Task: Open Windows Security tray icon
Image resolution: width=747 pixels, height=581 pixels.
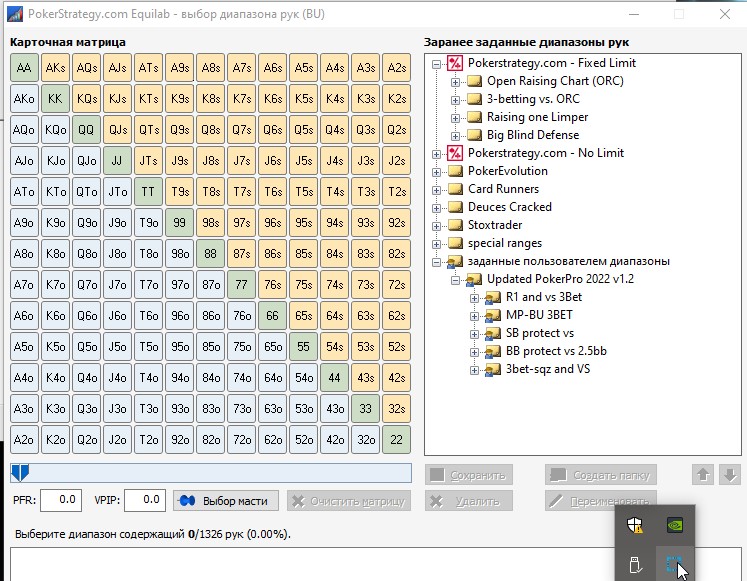Action: coord(635,525)
